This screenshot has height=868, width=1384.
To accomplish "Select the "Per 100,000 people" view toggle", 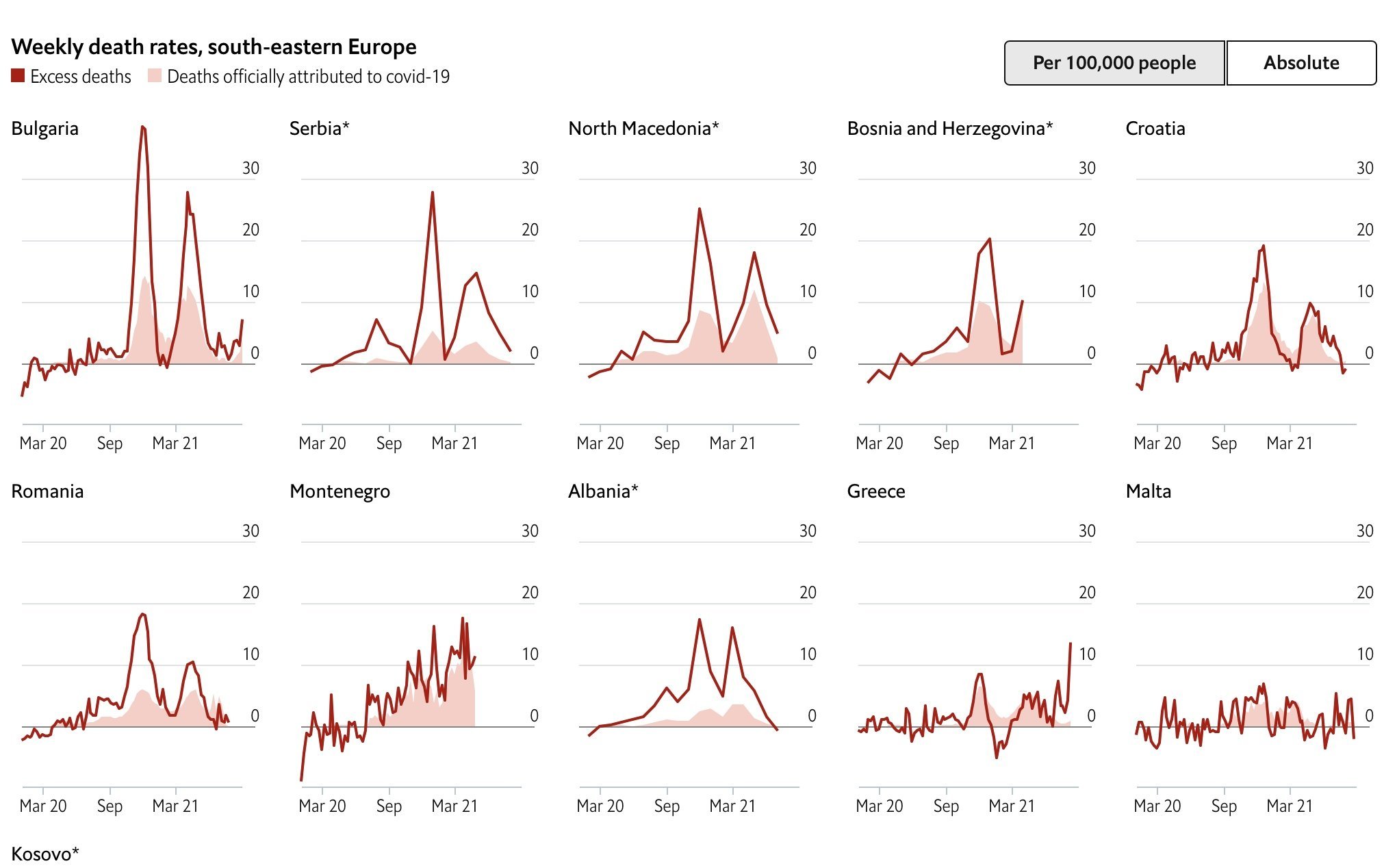I will click(x=1114, y=63).
